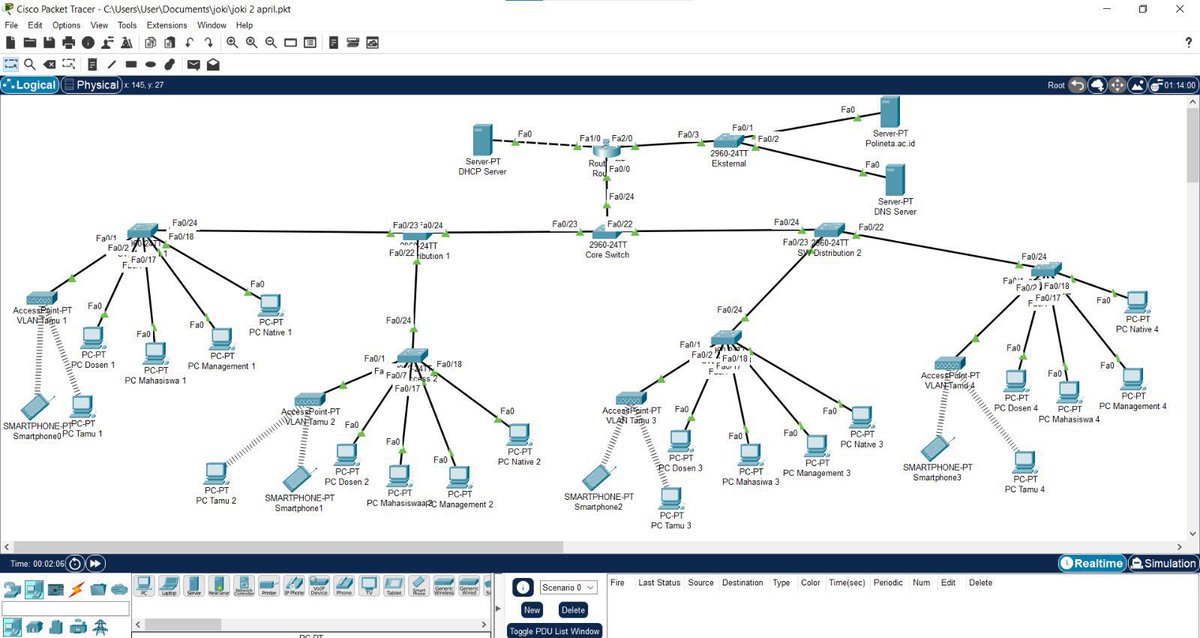Open the Extensions menu

pyautogui.click(x=167, y=25)
